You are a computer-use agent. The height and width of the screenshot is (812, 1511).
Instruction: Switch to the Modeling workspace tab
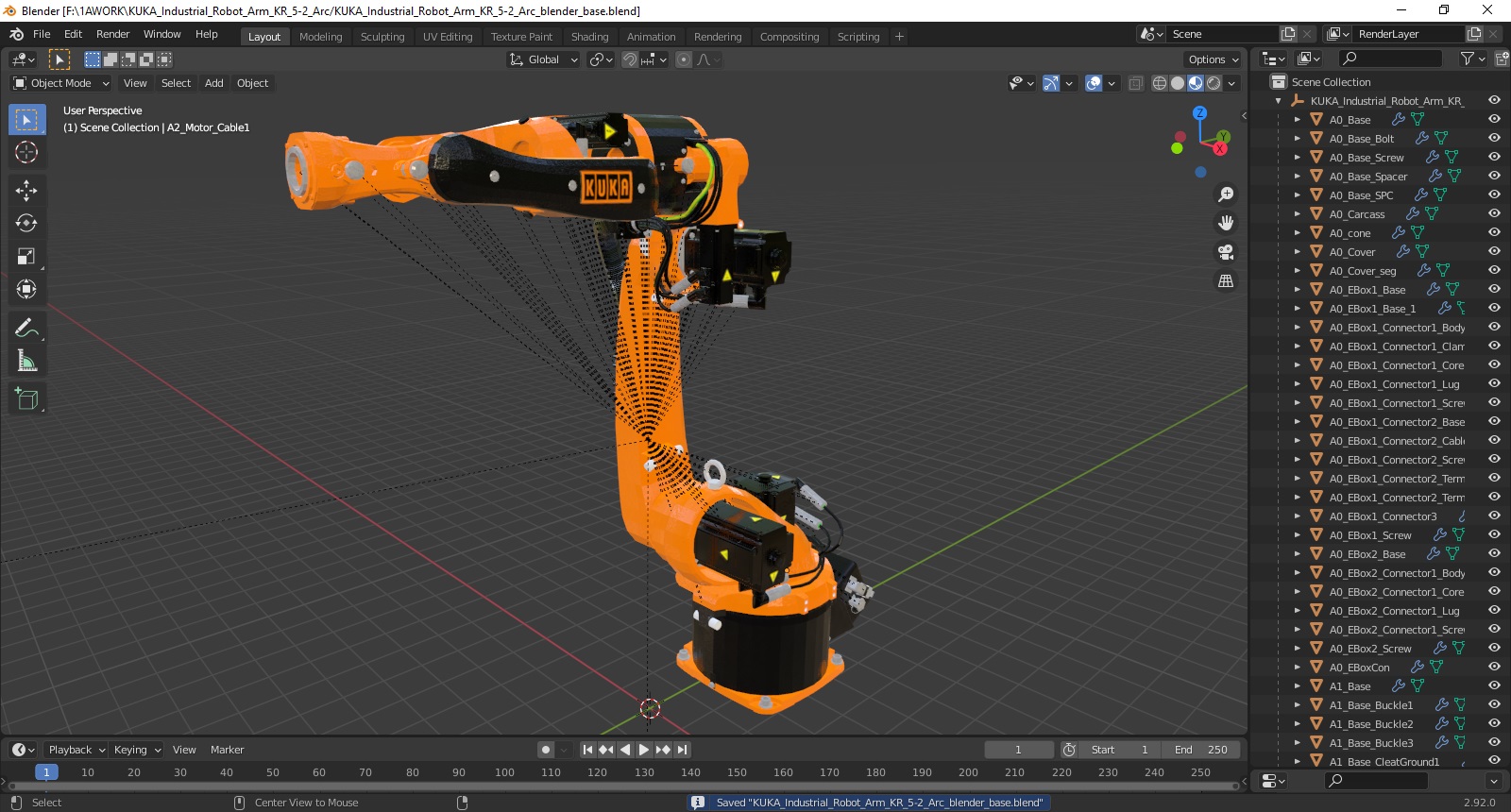(320, 37)
